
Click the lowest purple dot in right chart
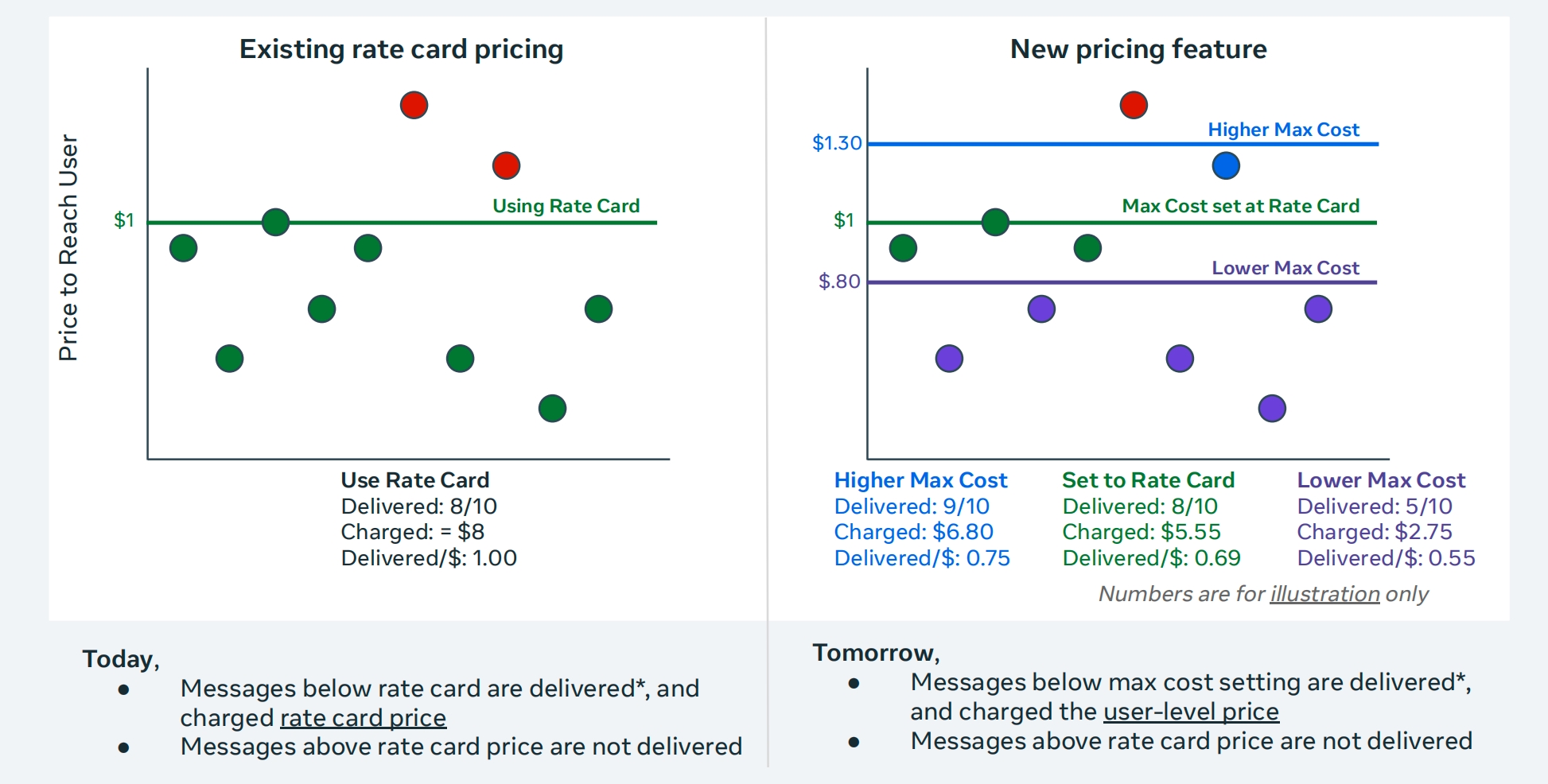(x=1272, y=409)
